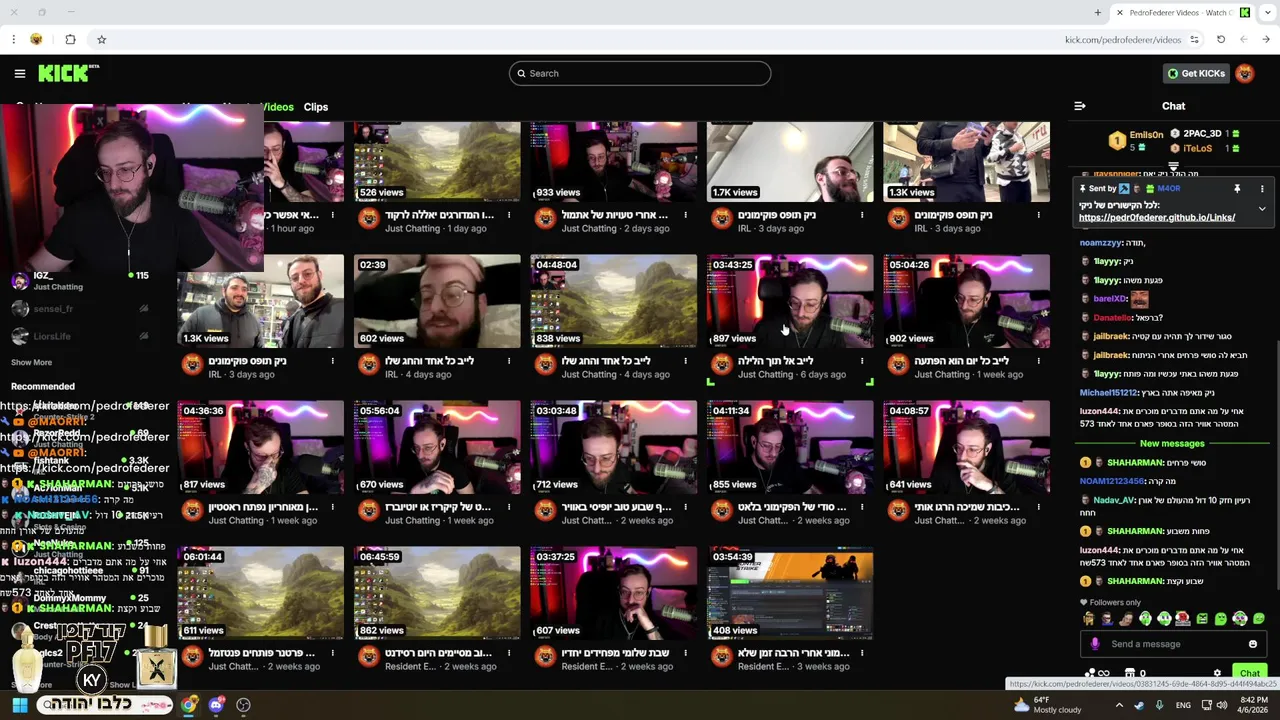Click the ENG language indicator
Image resolution: width=1280 pixels, height=720 pixels.
click(x=1183, y=705)
